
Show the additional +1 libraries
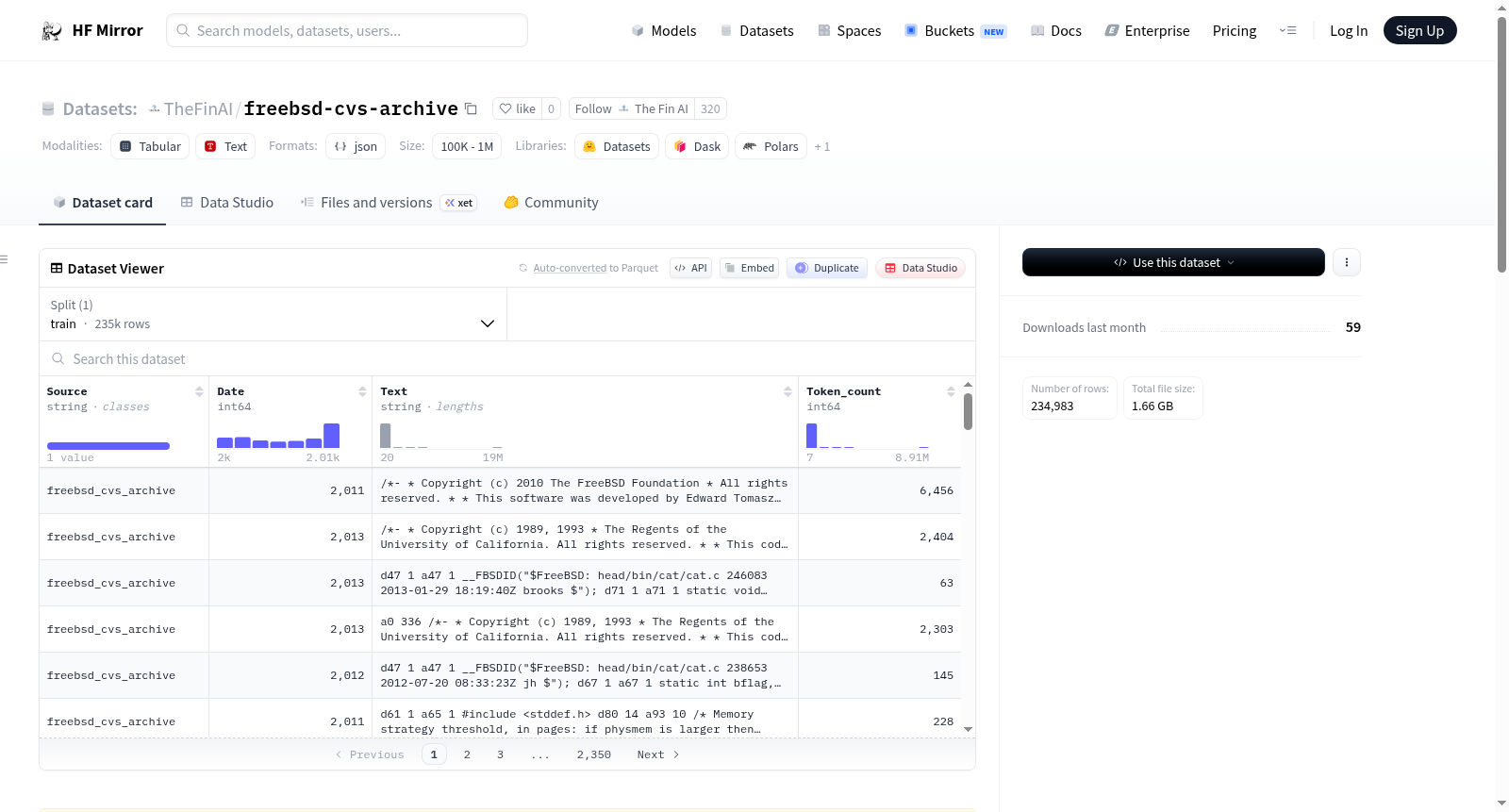pos(822,147)
